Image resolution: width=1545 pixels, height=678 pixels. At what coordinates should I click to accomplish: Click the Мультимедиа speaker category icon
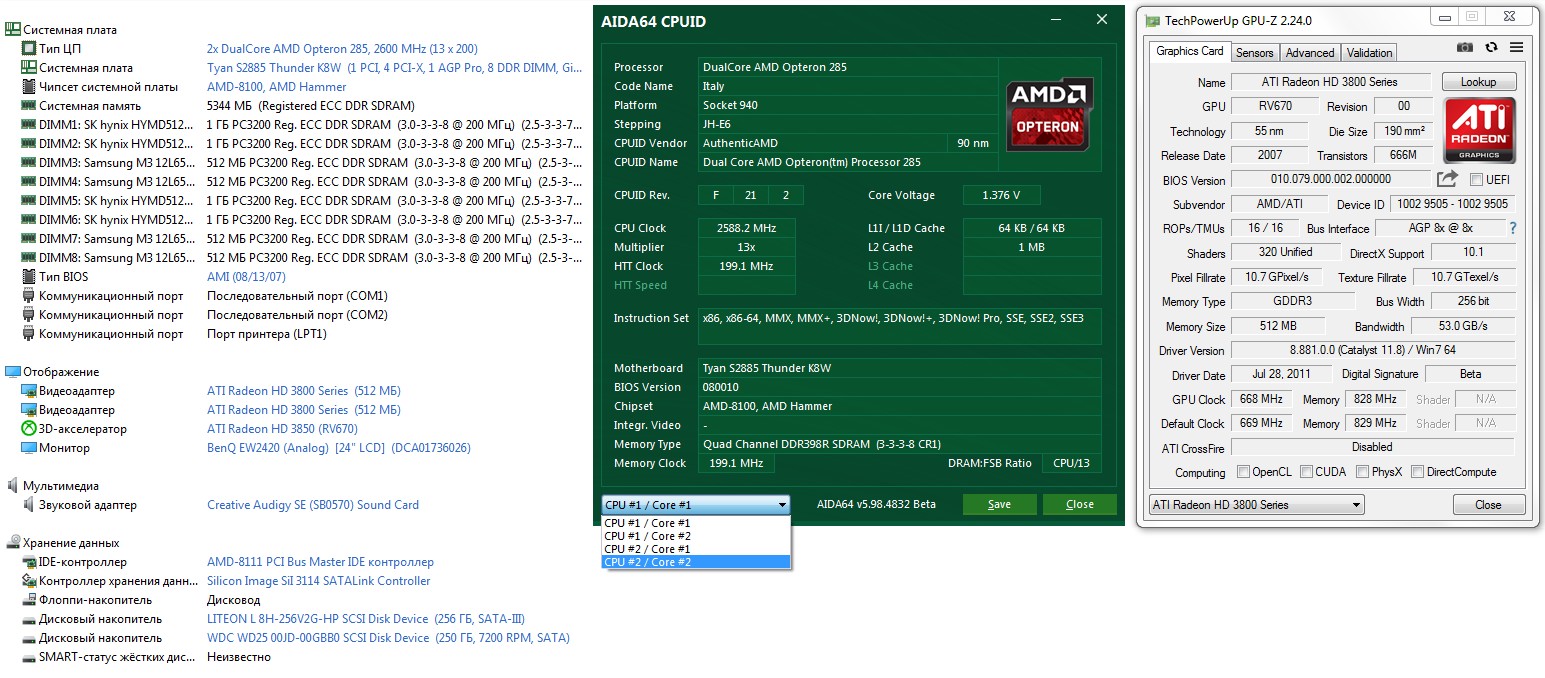point(13,486)
